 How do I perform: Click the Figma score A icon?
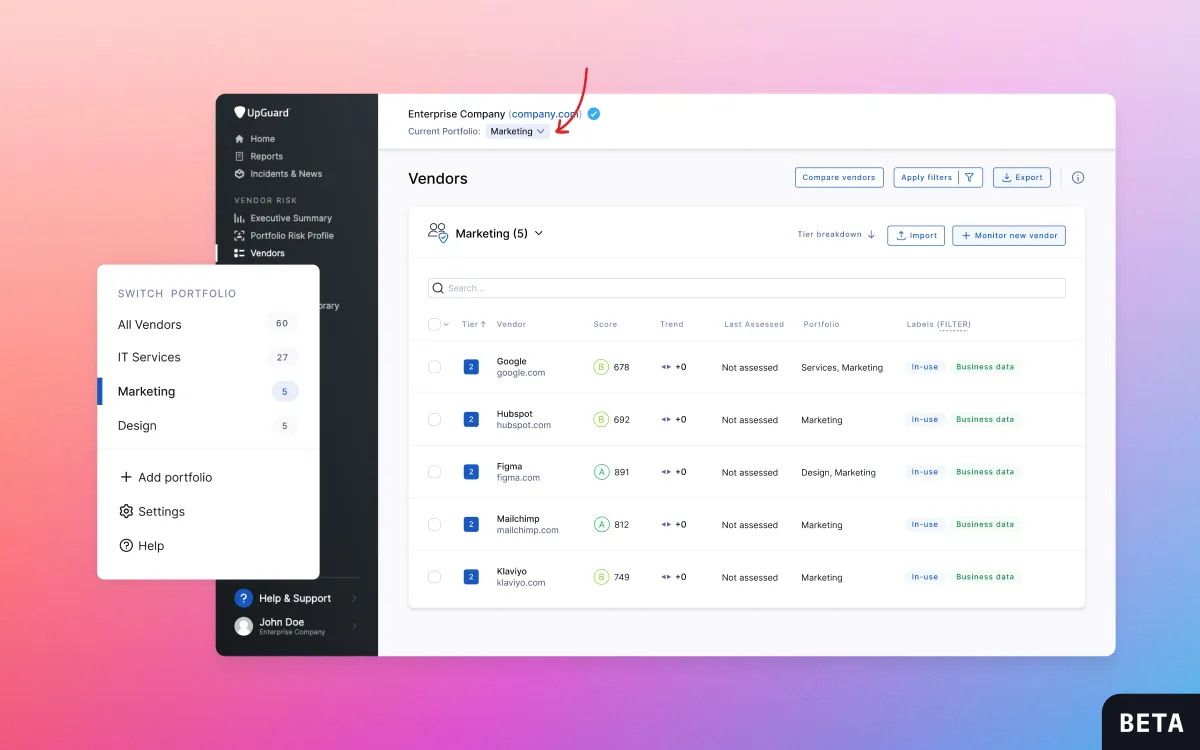tap(601, 472)
